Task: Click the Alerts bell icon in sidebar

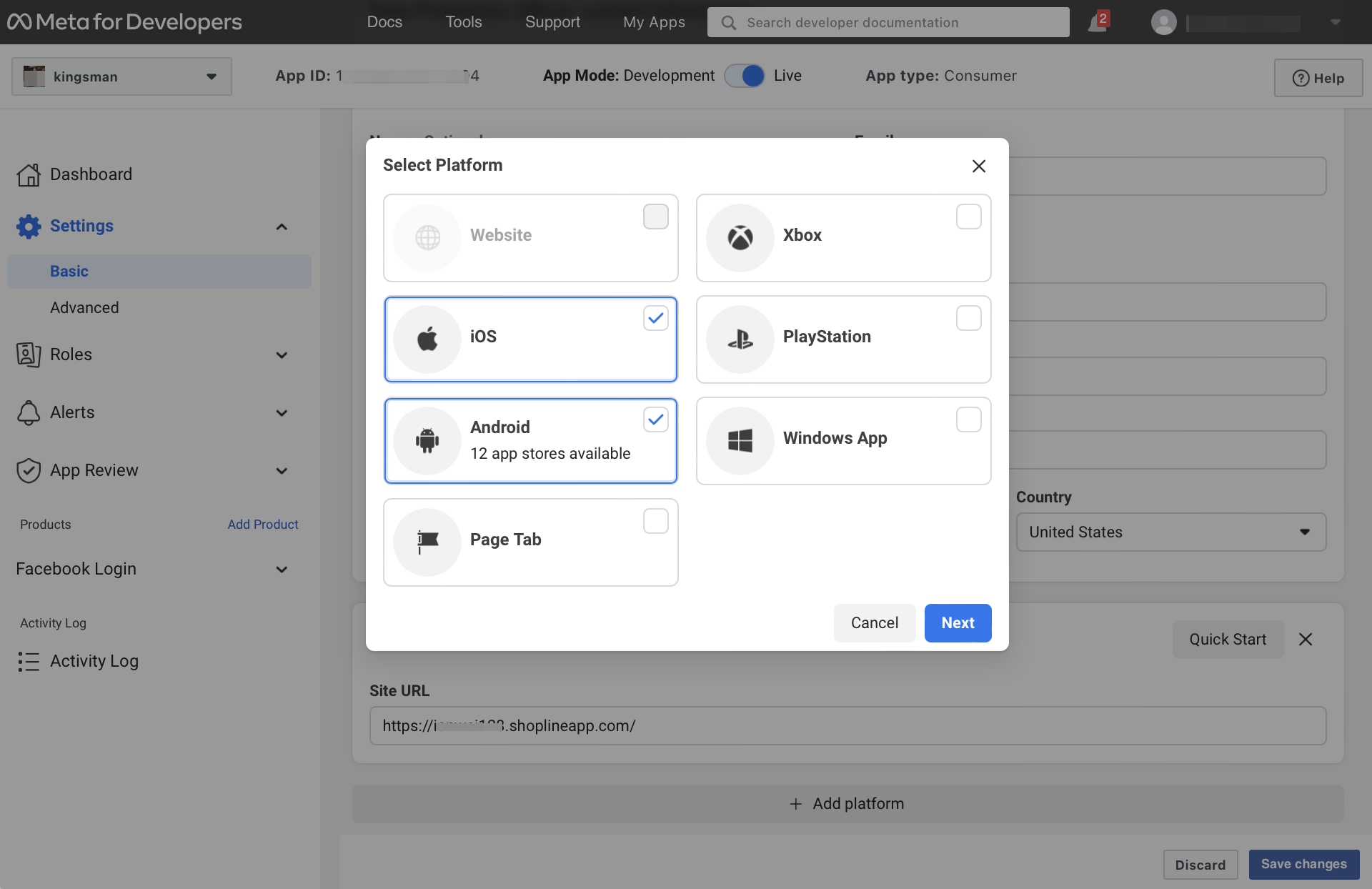Action: (x=29, y=412)
